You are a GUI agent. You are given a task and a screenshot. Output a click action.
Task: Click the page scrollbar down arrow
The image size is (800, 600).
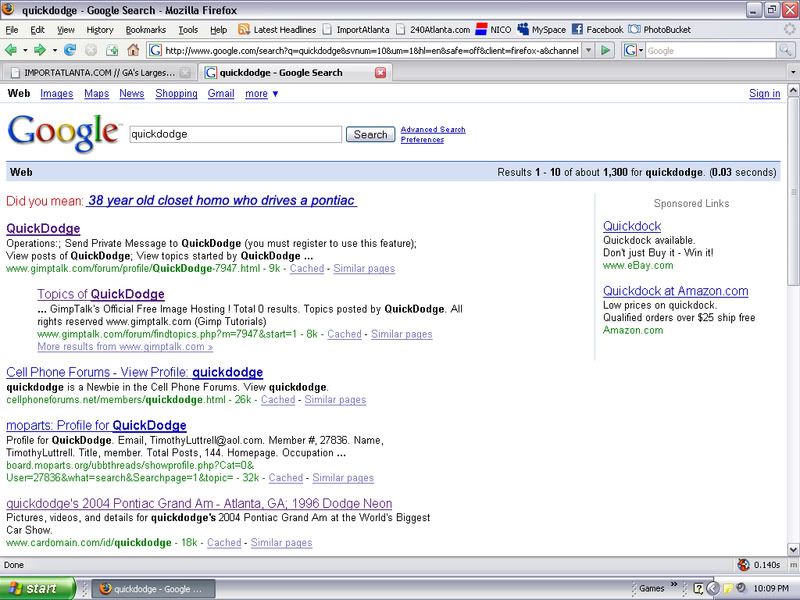click(x=793, y=549)
